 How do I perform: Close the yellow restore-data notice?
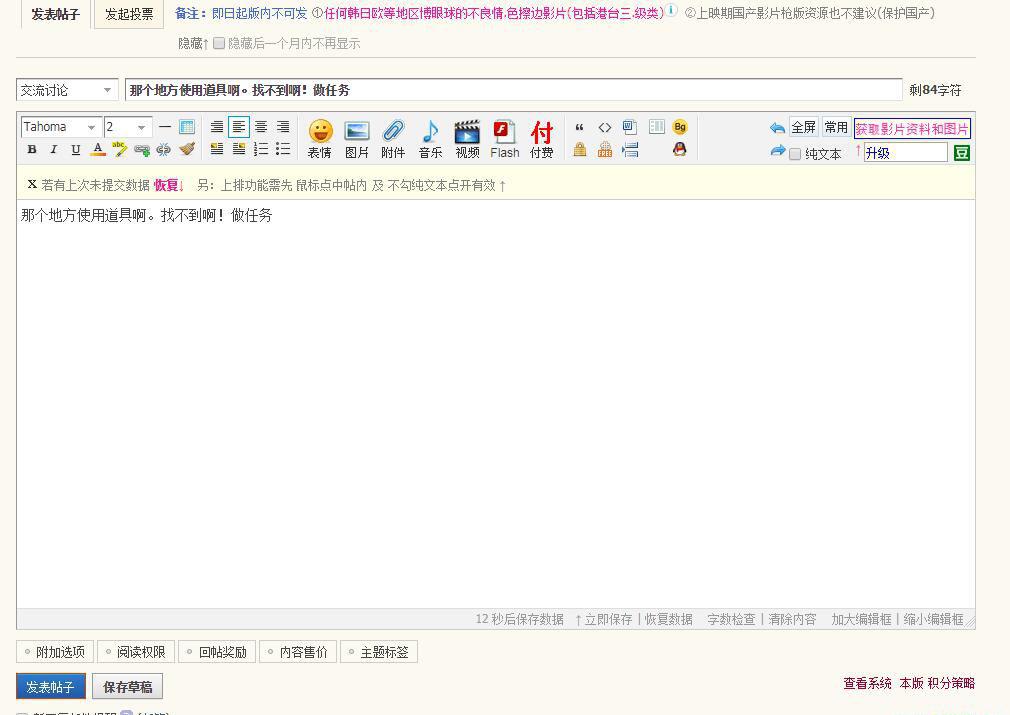(32, 184)
